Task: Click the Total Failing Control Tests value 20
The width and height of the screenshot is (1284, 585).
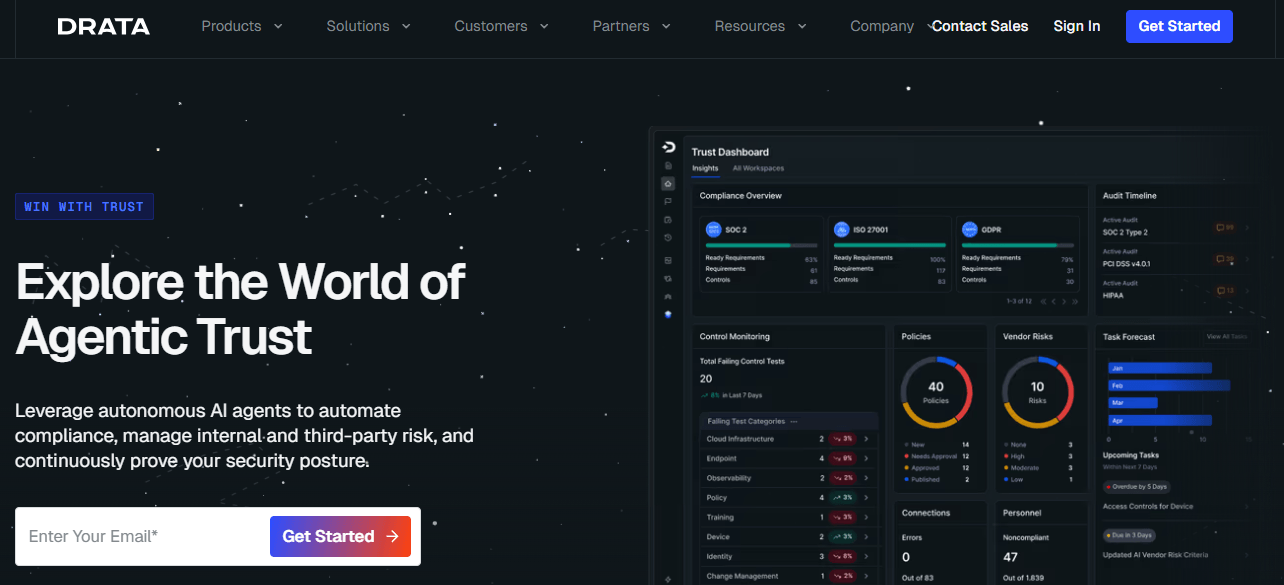Action: coord(706,379)
